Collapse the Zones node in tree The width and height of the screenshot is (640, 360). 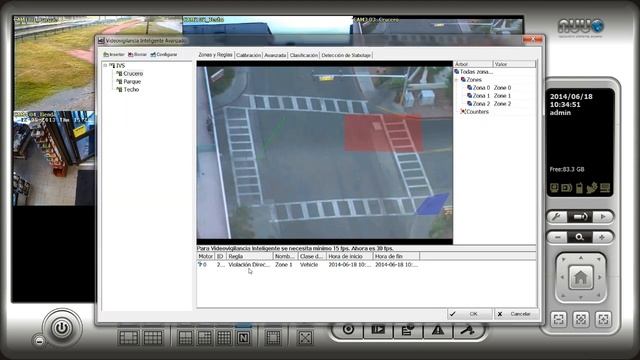pos(457,80)
